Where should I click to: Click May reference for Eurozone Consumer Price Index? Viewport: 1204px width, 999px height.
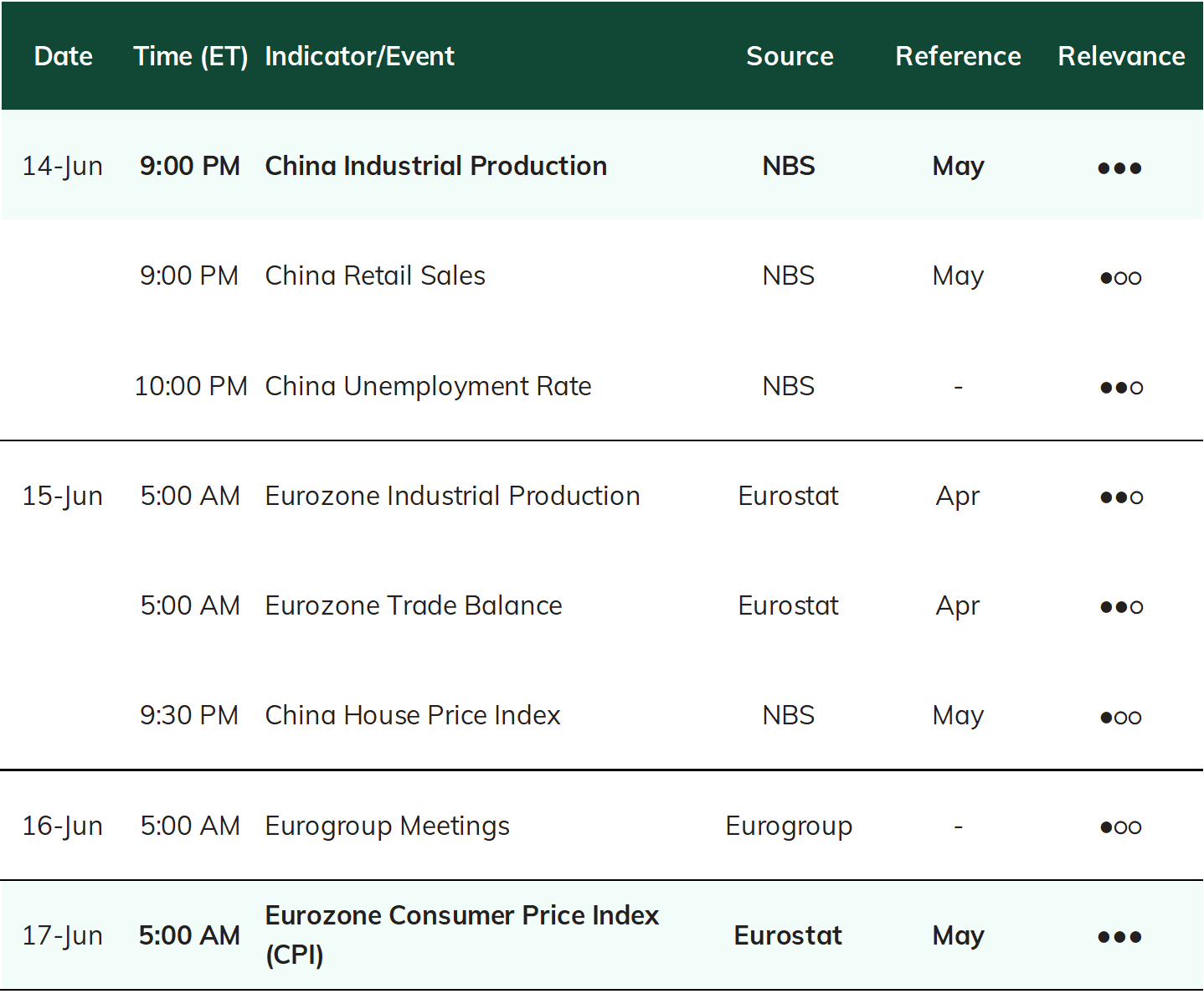click(x=959, y=937)
